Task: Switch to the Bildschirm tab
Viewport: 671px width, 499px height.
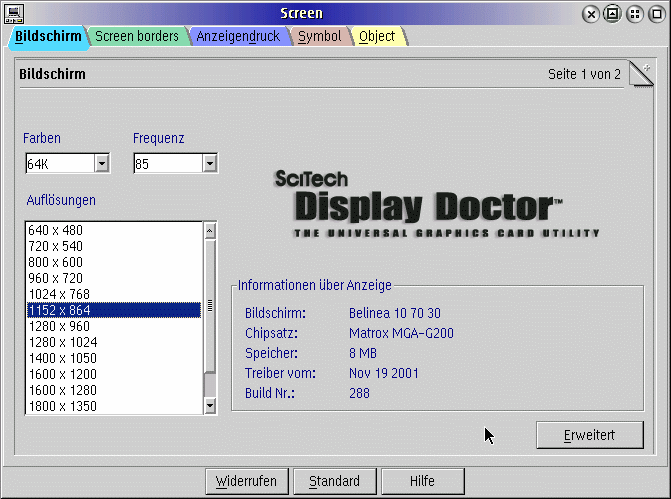Action: click(x=48, y=37)
